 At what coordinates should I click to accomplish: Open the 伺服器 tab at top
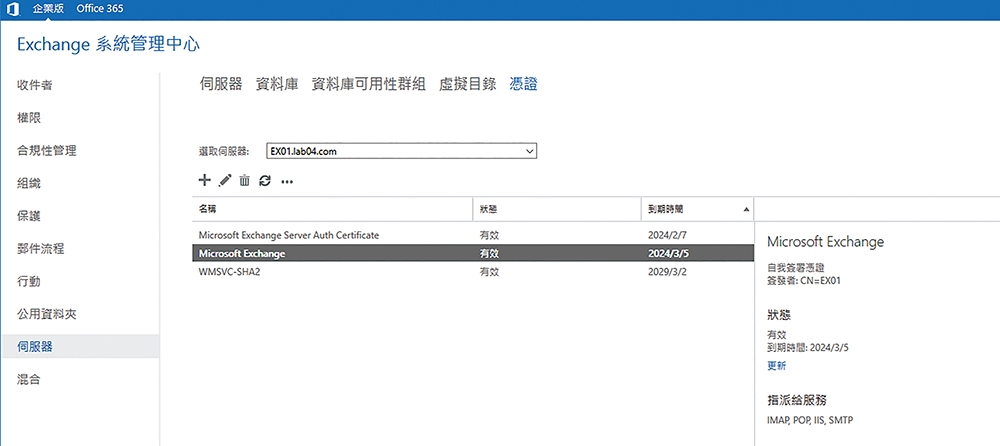pyautogui.click(x=221, y=85)
